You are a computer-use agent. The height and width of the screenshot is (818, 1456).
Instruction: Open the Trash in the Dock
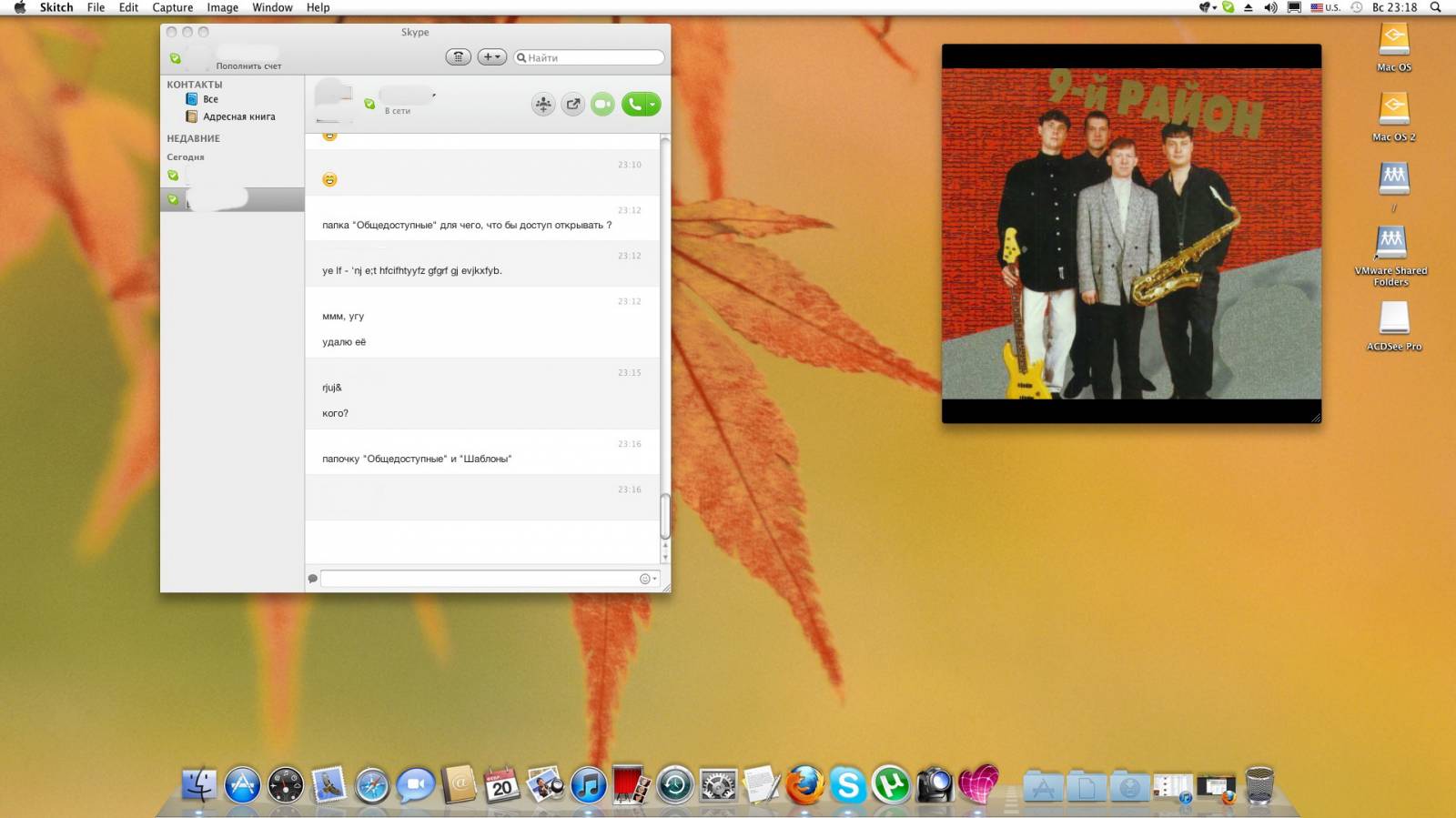[1259, 785]
